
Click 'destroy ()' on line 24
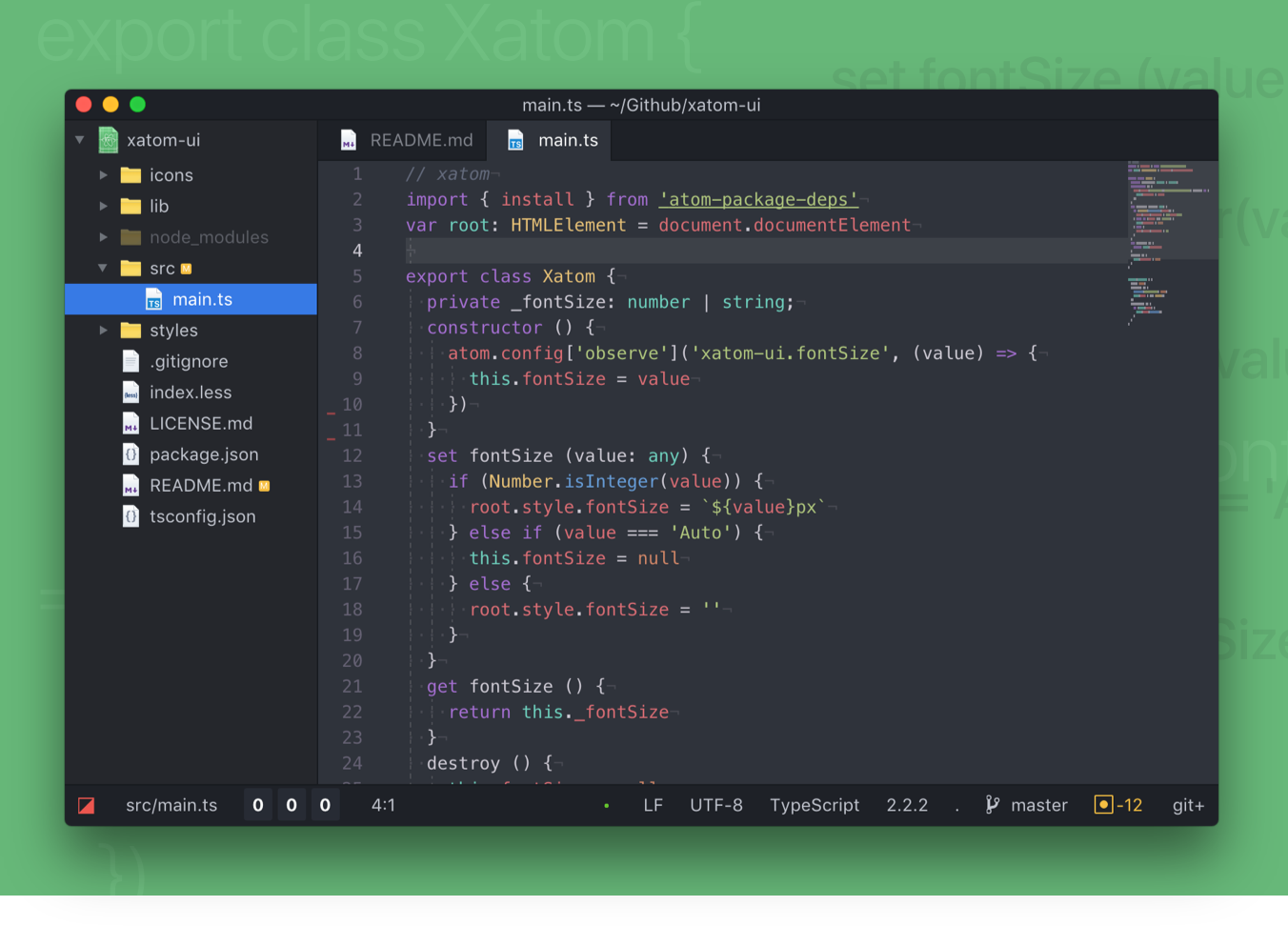coord(478,763)
